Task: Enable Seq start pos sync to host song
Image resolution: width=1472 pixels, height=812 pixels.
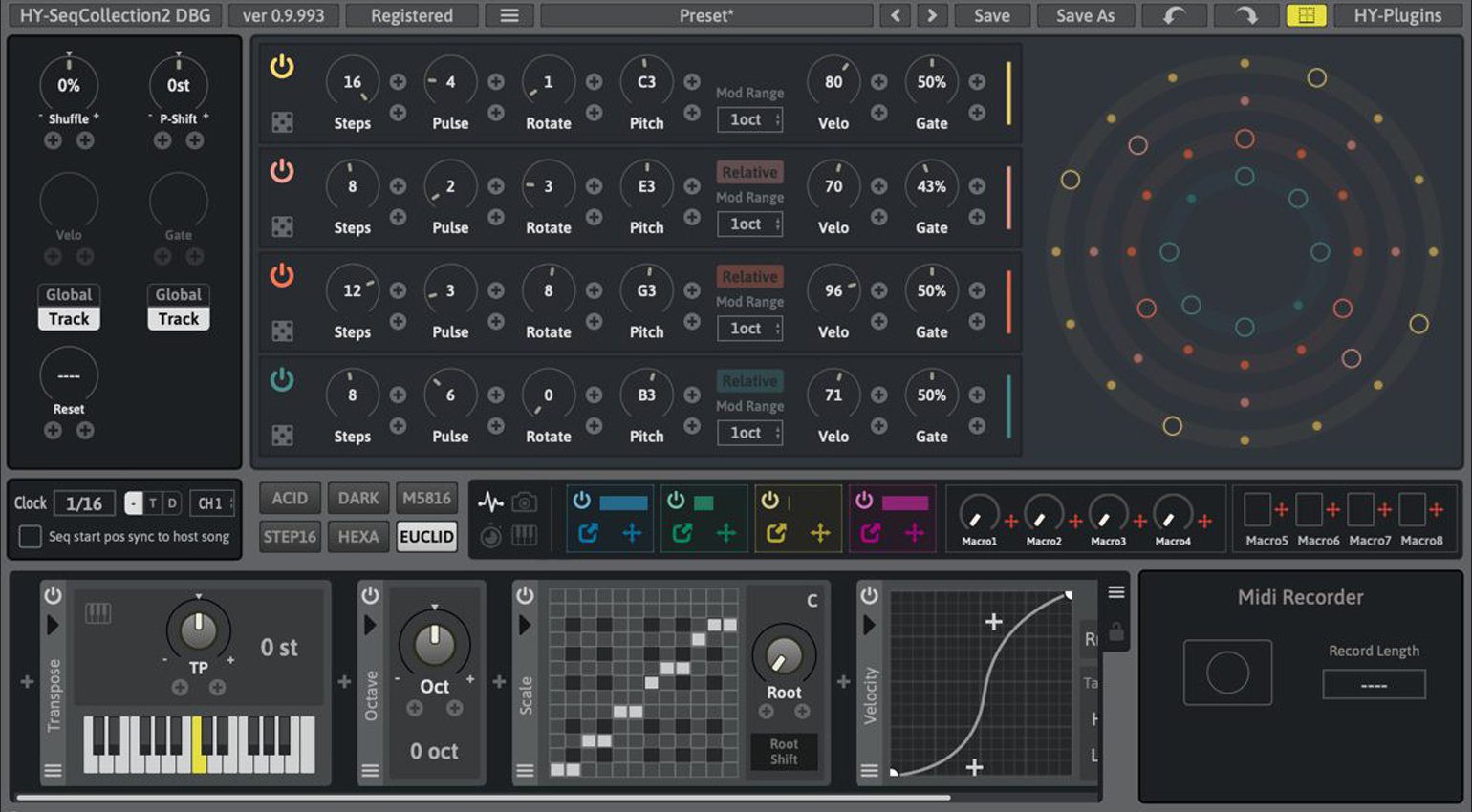Action: (30, 537)
